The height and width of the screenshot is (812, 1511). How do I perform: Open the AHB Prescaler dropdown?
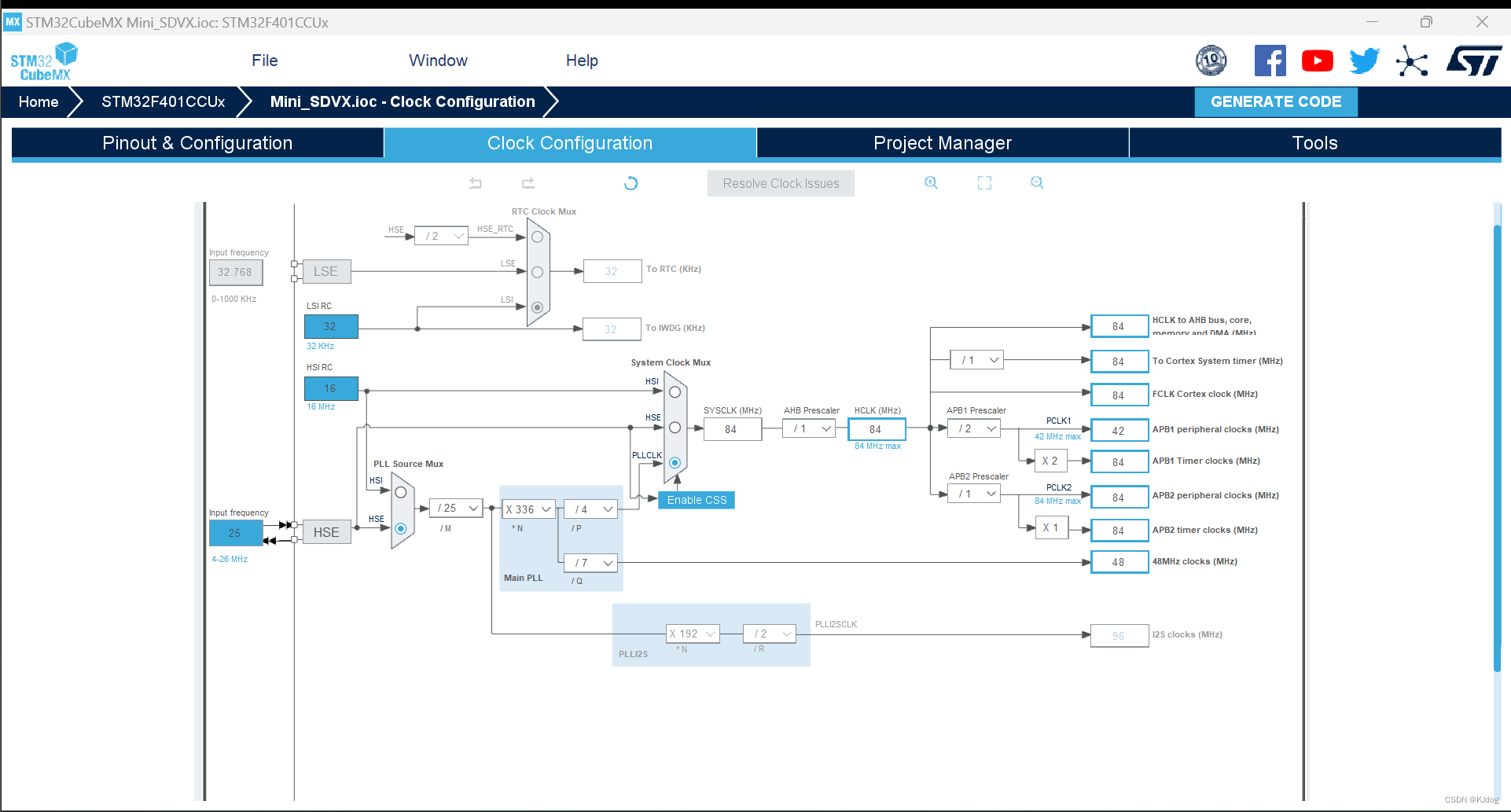809,428
